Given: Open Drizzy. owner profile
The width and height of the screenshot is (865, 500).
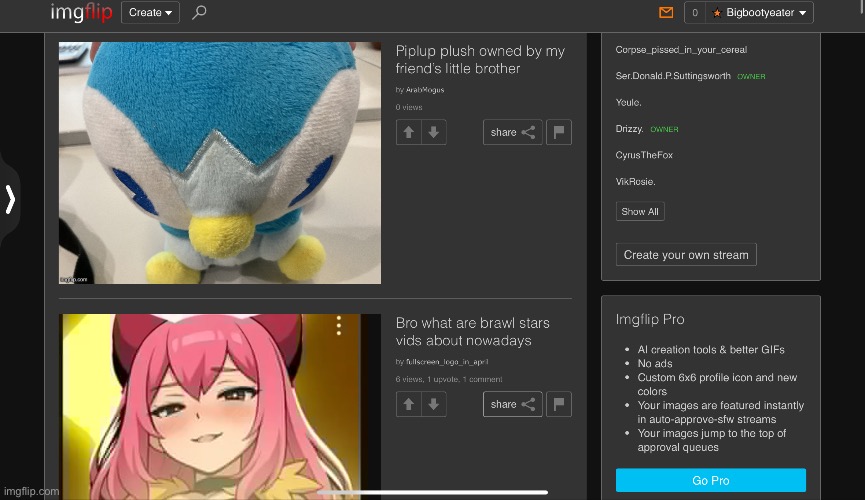Looking at the screenshot, I should point(629,129).
